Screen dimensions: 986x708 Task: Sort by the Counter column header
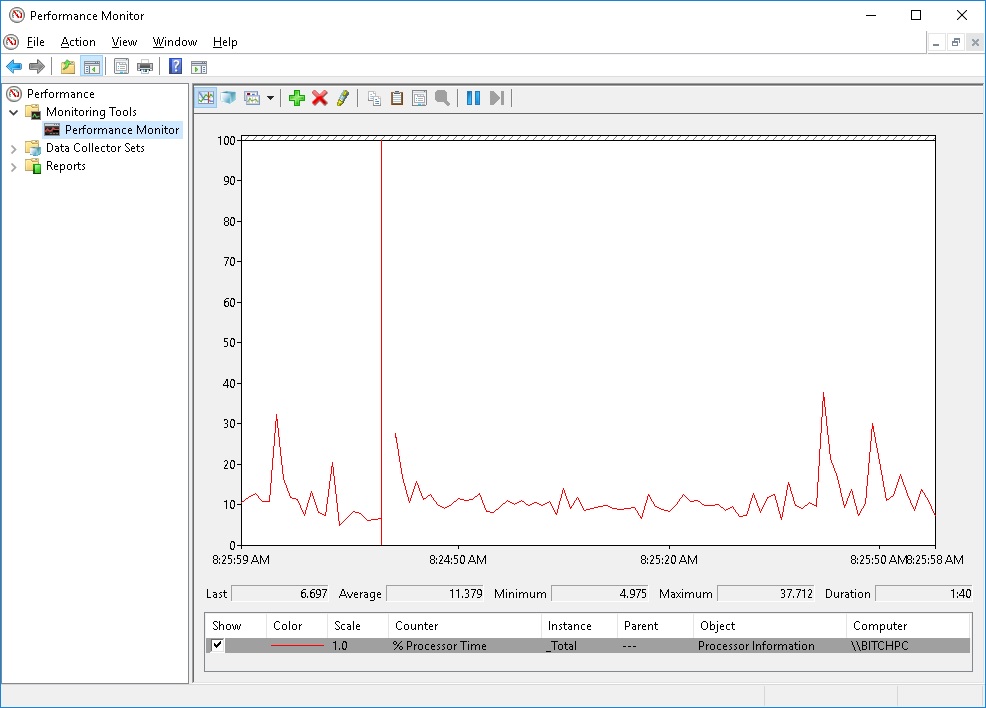click(x=465, y=626)
